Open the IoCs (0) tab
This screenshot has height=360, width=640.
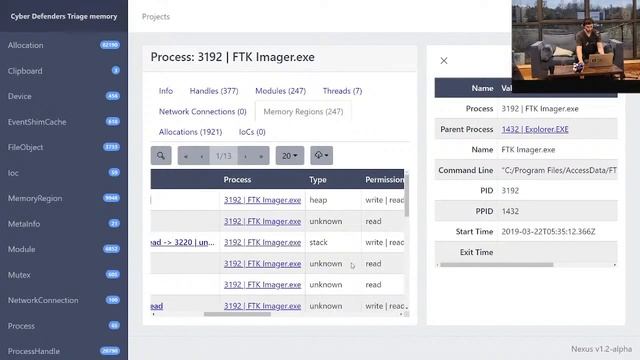click(x=252, y=132)
